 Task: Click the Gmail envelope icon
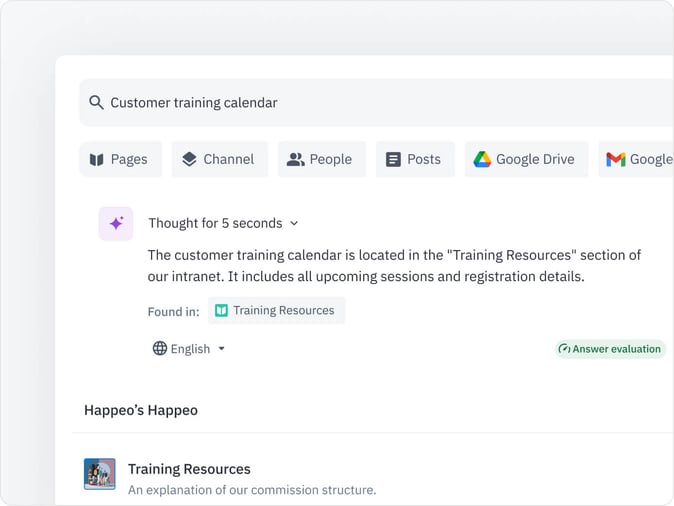point(616,159)
